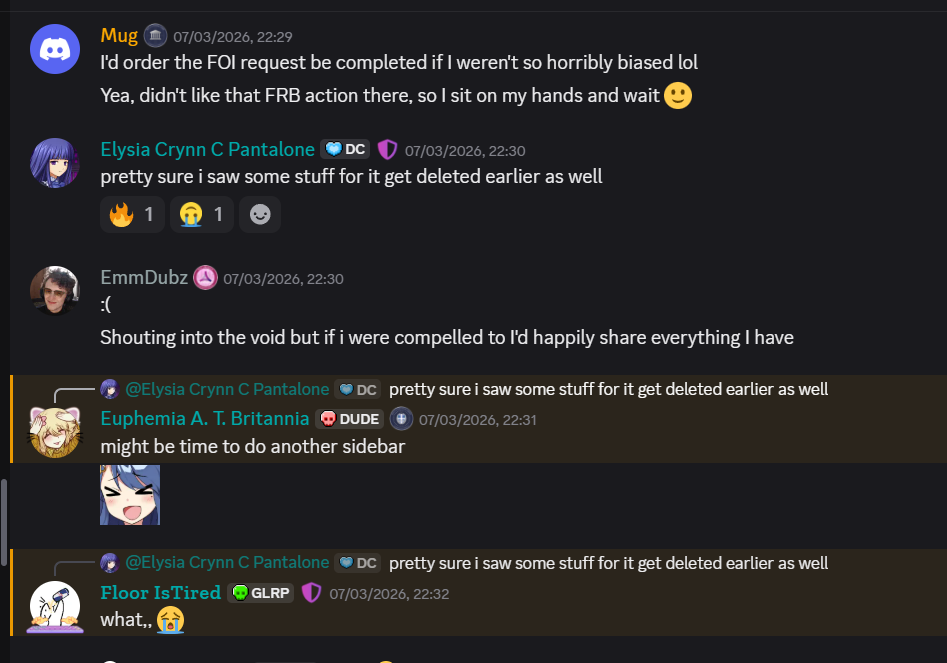Inspect the bank badge next to Mug's name

[155, 35]
